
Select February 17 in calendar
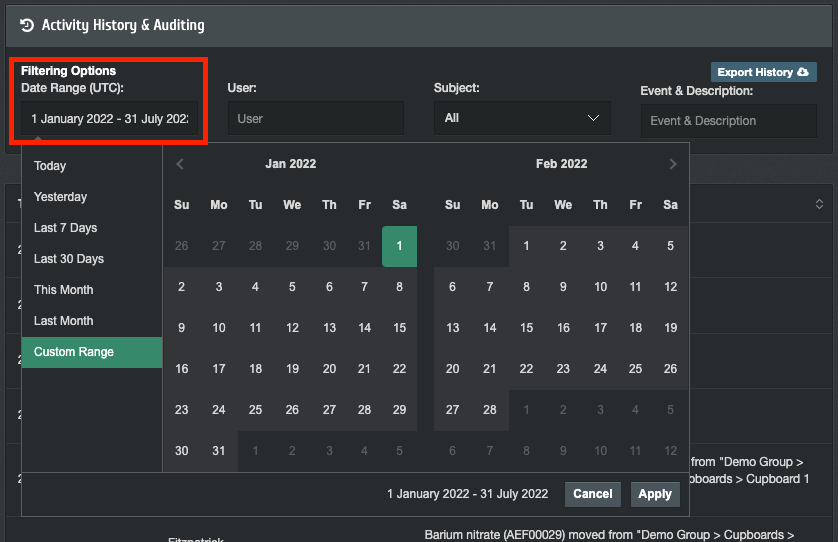tap(600, 328)
